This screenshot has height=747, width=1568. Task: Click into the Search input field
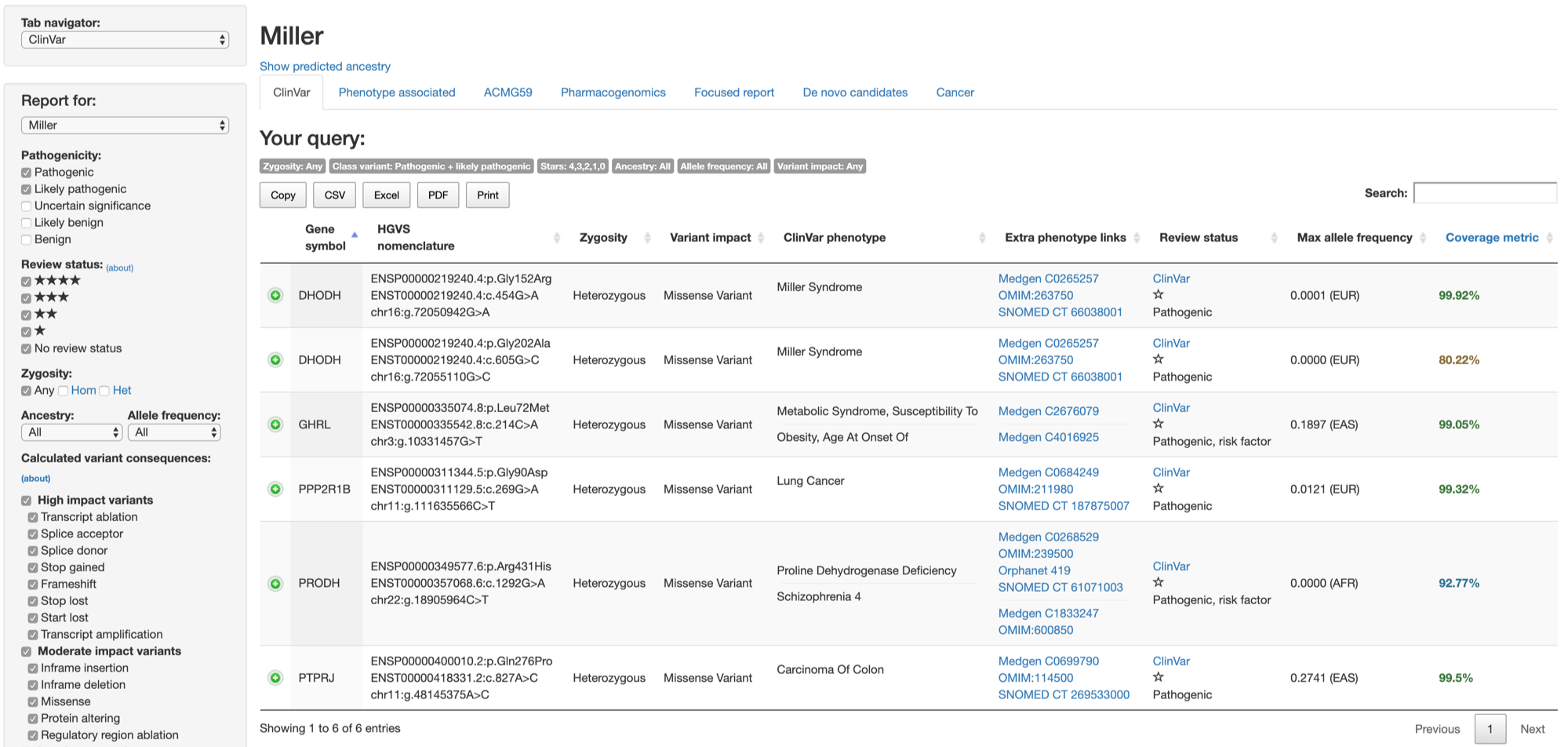pyautogui.click(x=1485, y=193)
